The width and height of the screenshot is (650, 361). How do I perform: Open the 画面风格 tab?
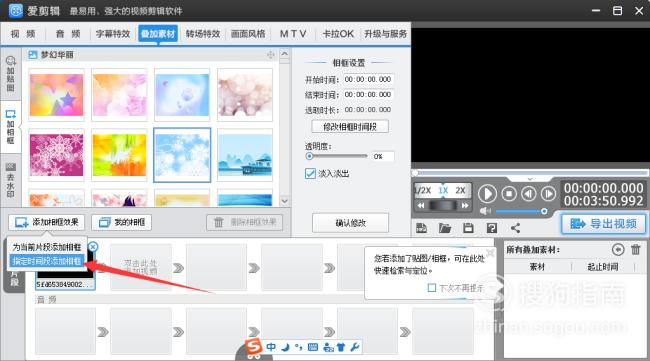point(248,34)
